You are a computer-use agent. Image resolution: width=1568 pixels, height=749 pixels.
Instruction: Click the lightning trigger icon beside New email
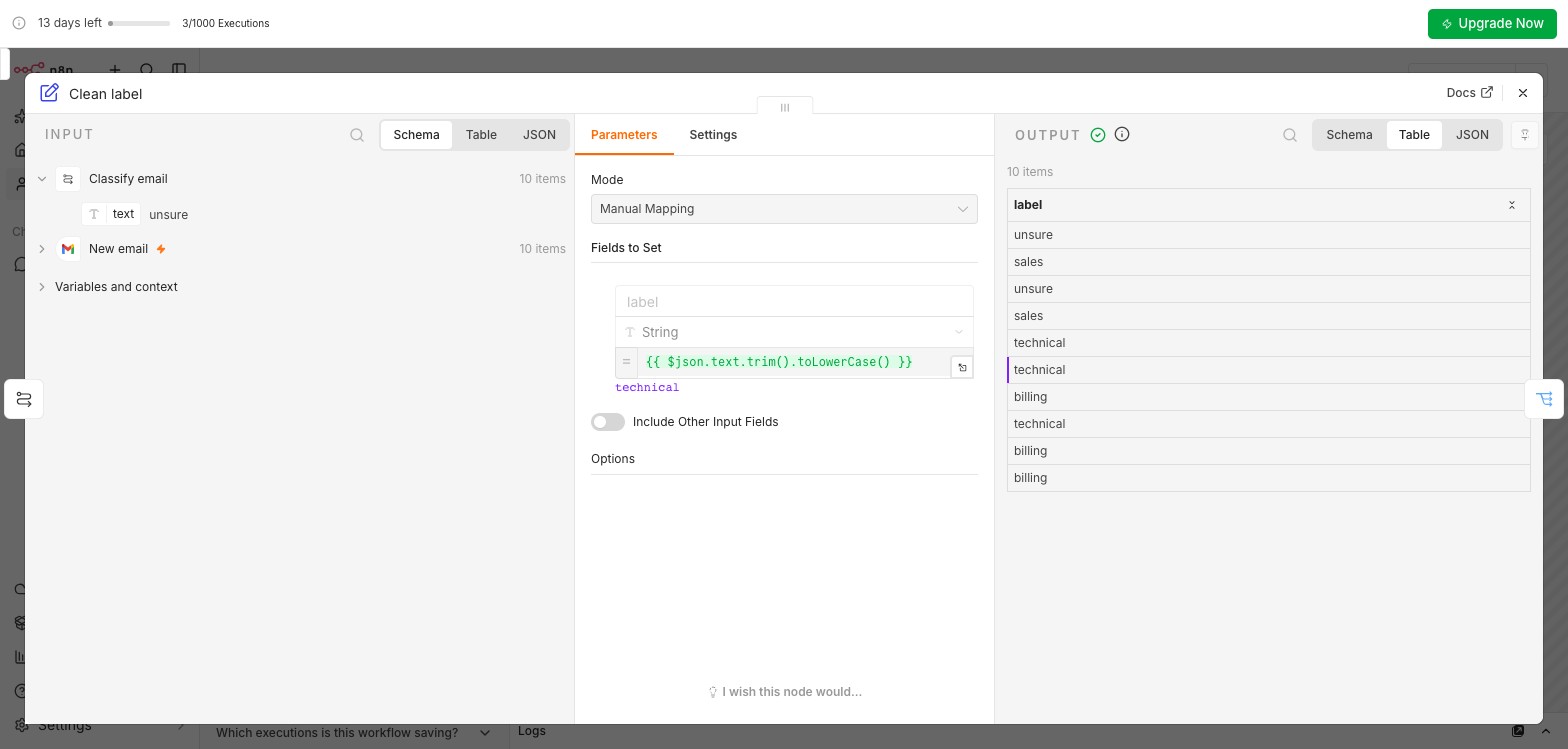161,249
